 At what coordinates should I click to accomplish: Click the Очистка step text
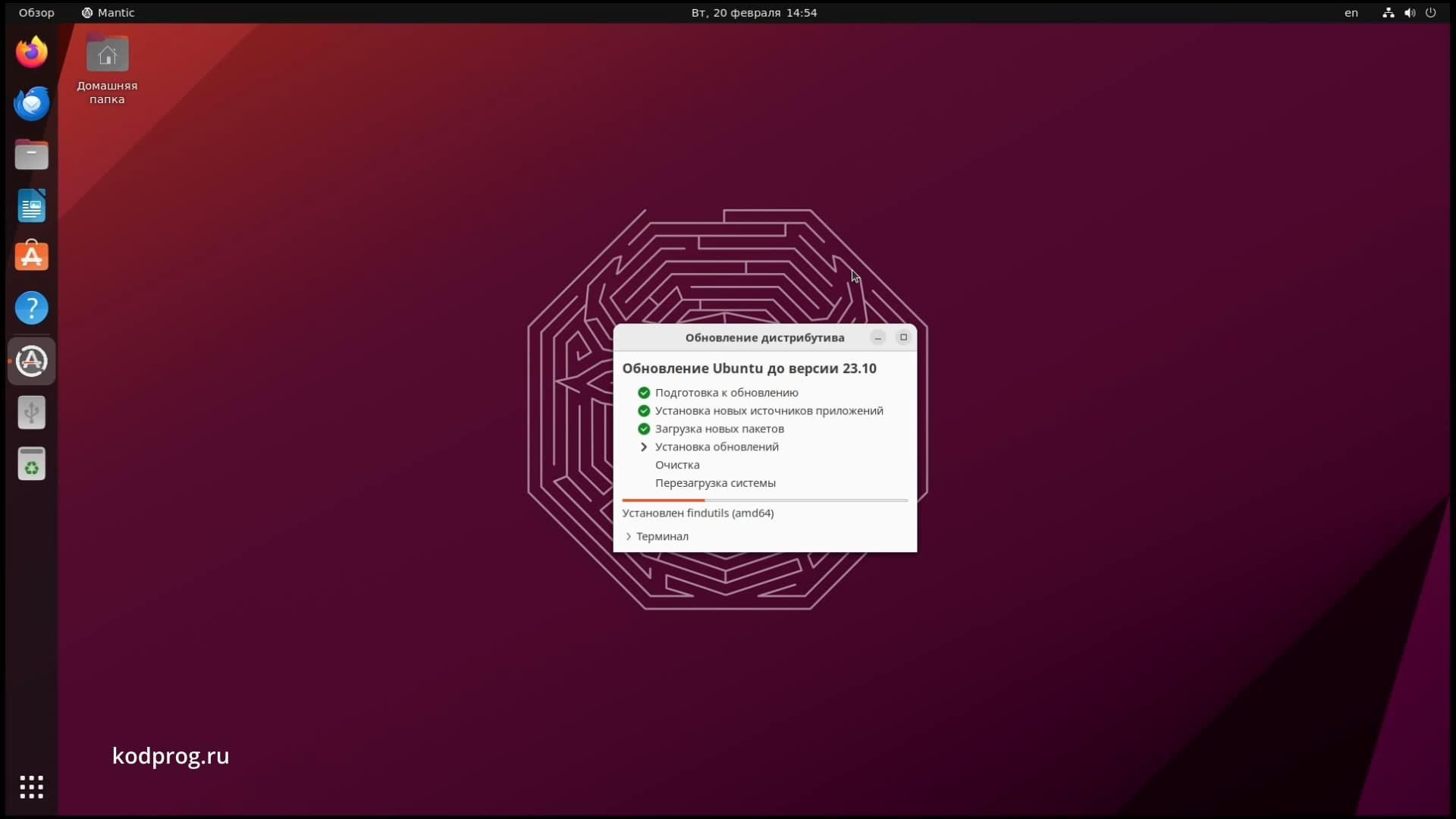(x=677, y=465)
